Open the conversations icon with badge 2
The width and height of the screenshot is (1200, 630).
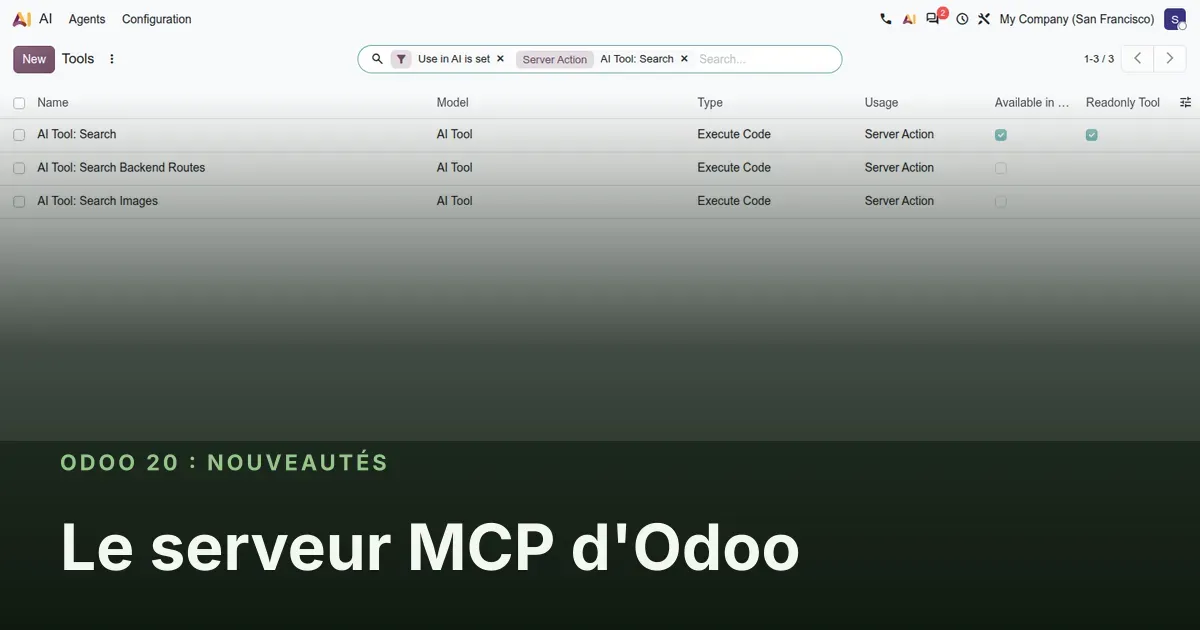[x=934, y=18]
